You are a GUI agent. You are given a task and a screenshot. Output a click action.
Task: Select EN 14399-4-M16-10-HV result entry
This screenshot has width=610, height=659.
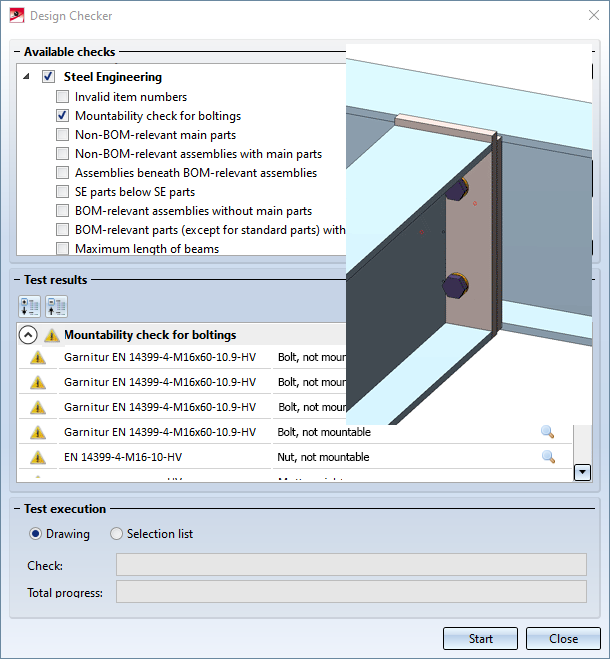point(123,457)
